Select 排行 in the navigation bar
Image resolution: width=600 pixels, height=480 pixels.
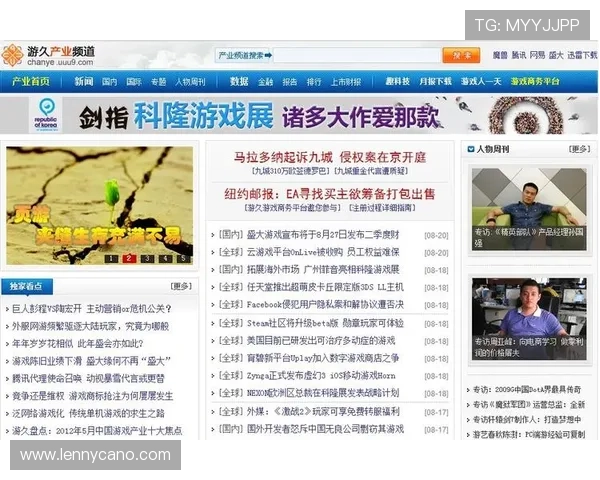(314, 82)
